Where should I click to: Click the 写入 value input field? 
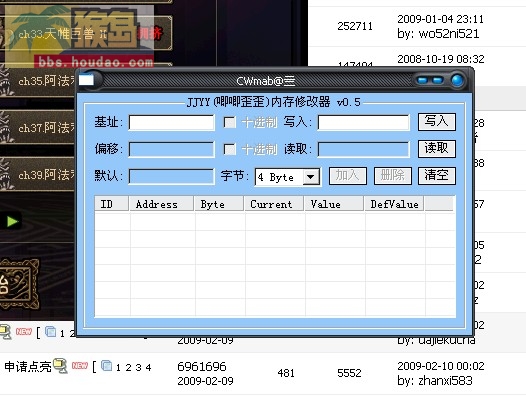pos(364,122)
